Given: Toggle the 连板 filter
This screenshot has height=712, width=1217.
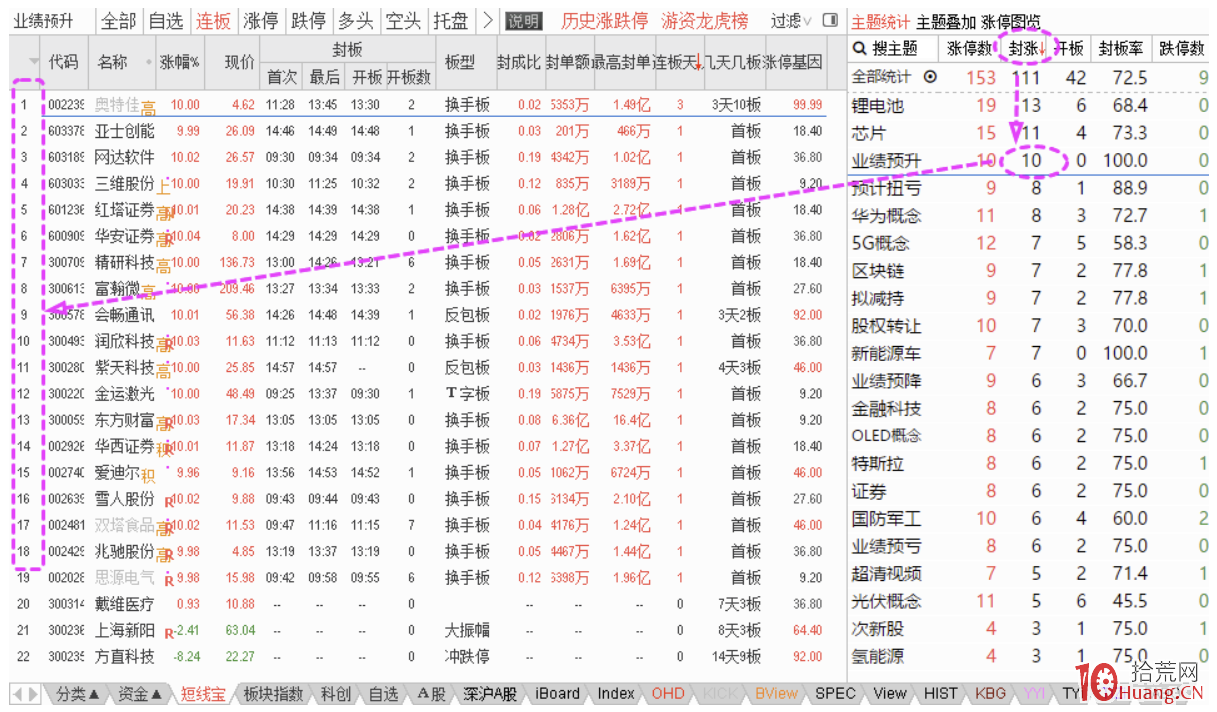Looking at the screenshot, I should point(214,20).
